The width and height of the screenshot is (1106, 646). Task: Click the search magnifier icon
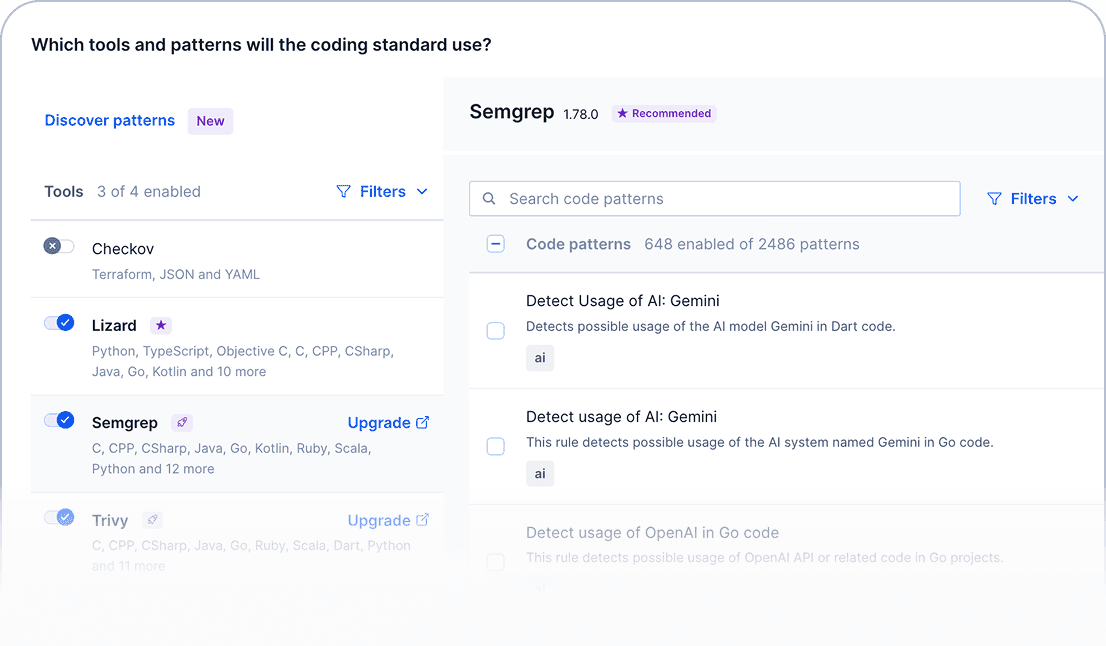(x=489, y=199)
